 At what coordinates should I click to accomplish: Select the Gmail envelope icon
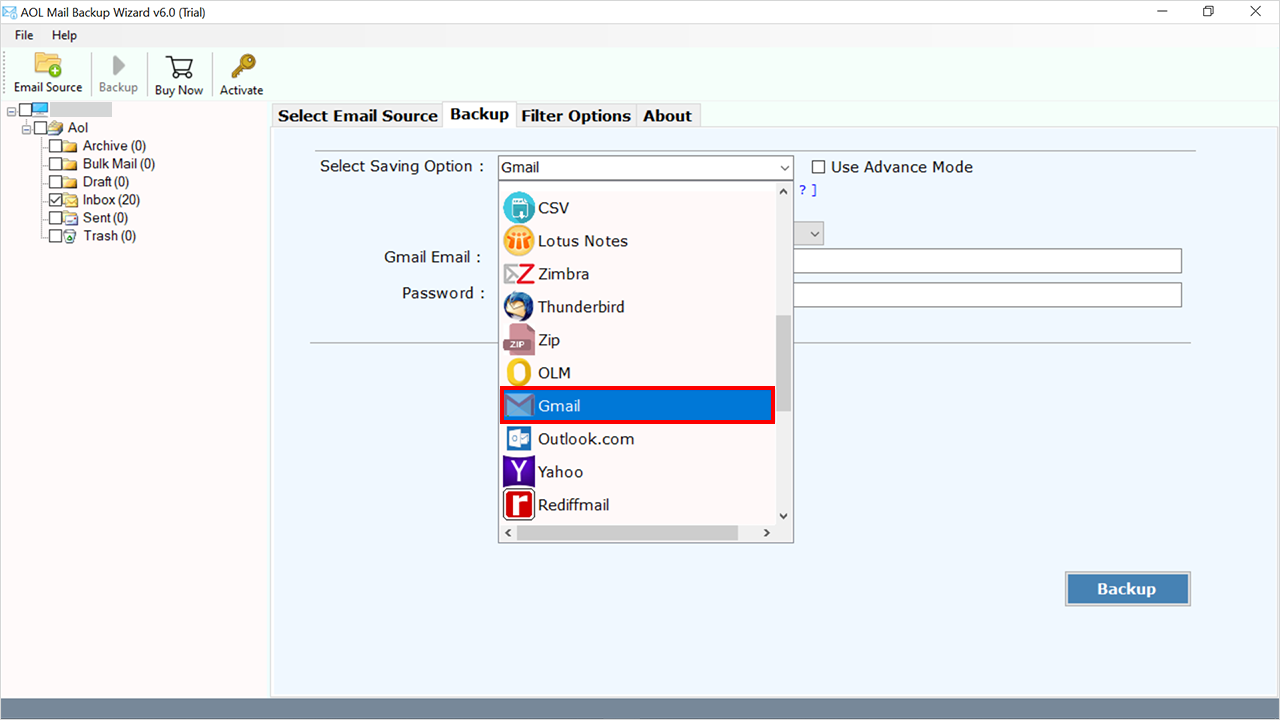[x=519, y=406]
